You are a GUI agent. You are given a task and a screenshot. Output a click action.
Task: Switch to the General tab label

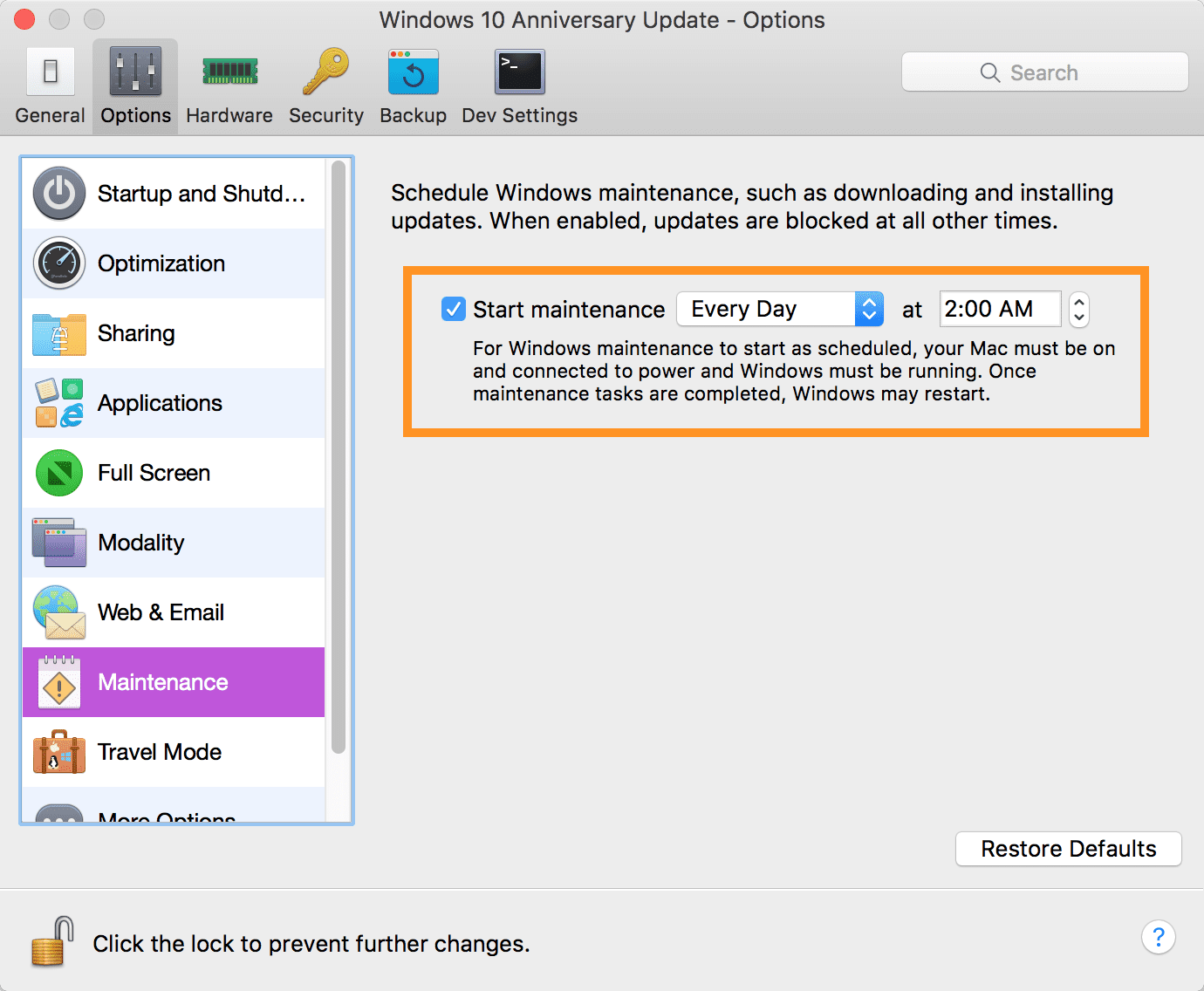51,115
